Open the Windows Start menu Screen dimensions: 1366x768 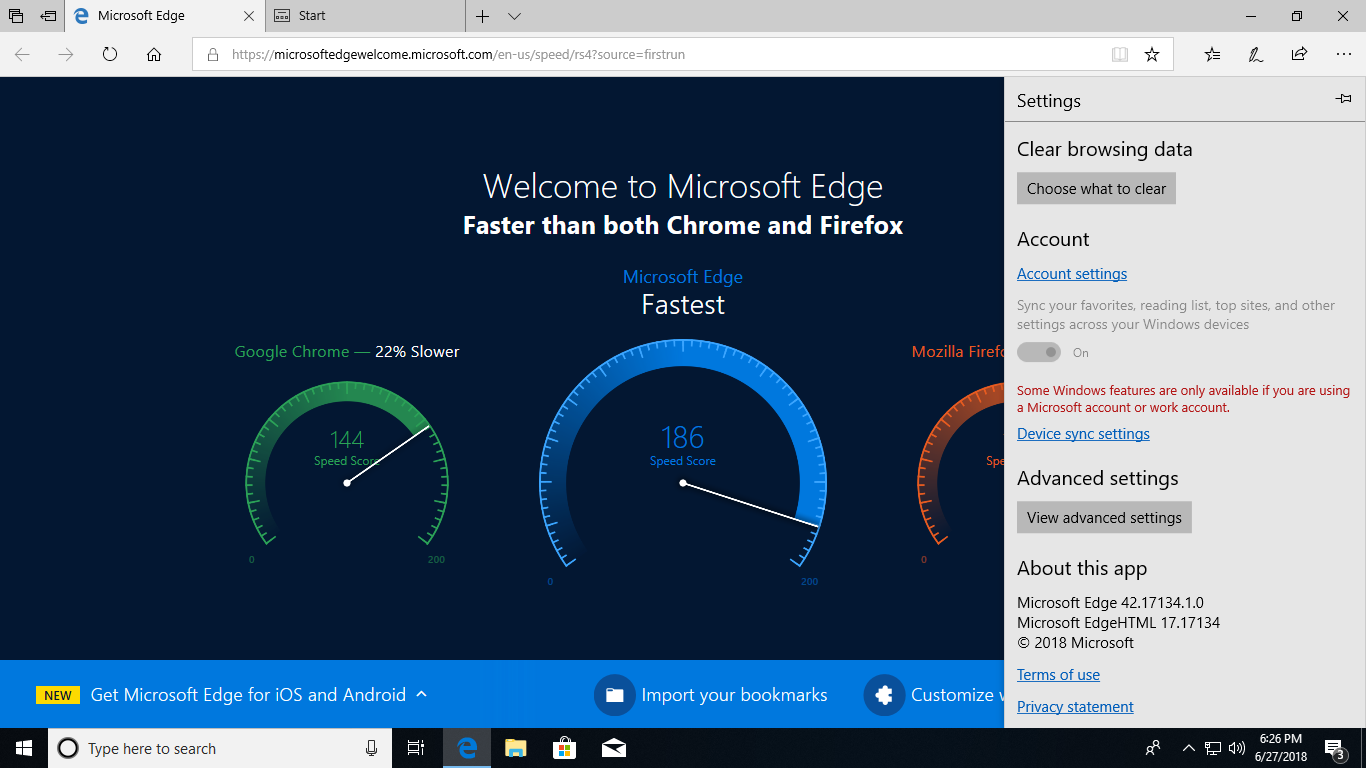point(24,748)
